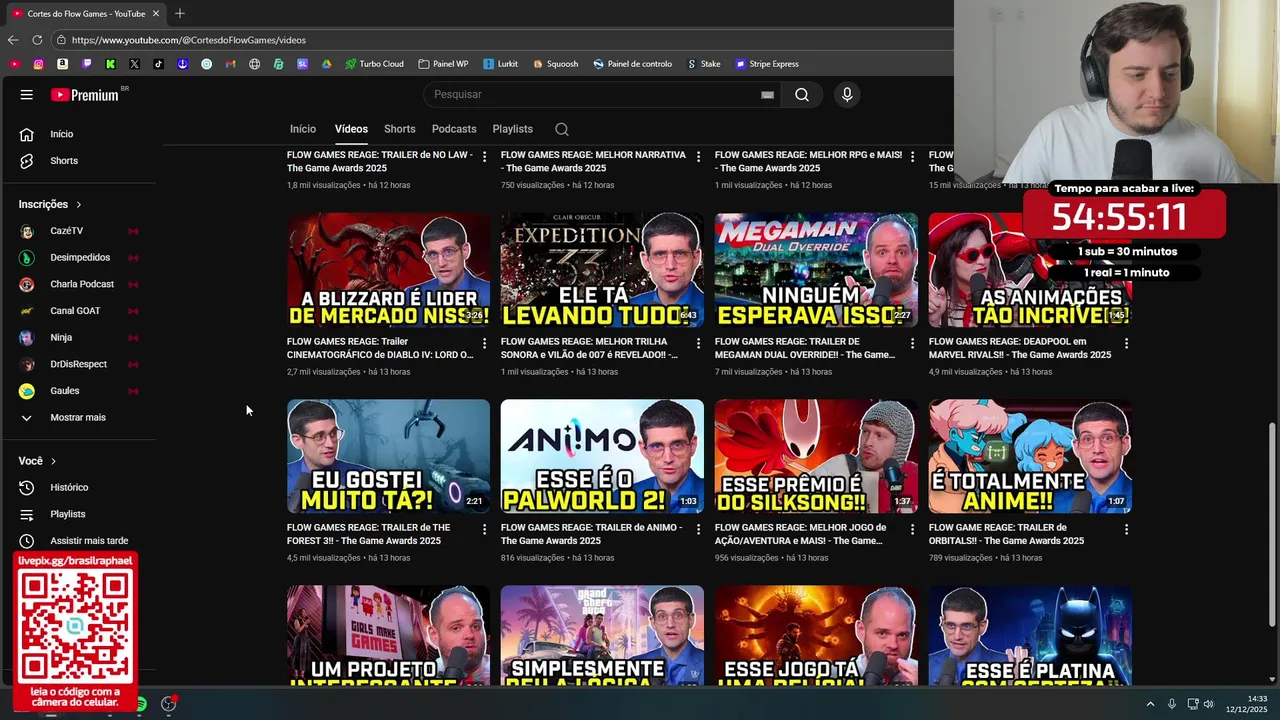Open options for DEADPOOL Marvel Rivals video

[1126, 343]
